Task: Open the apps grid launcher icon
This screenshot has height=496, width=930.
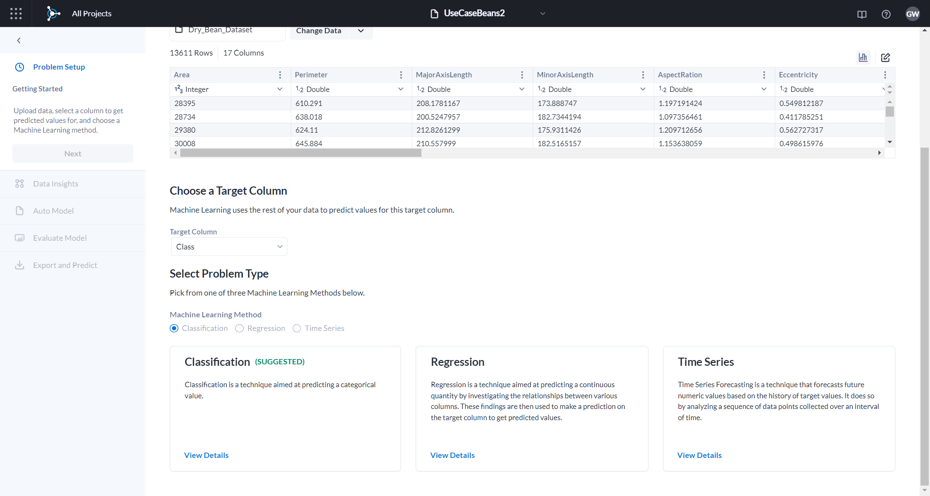Action: pyautogui.click(x=16, y=13)
